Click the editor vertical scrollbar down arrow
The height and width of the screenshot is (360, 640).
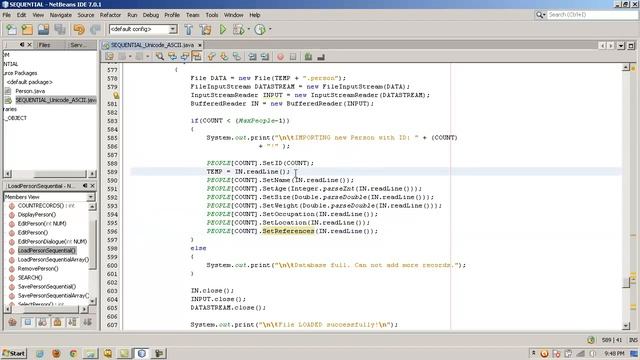[x=626, y=325]
